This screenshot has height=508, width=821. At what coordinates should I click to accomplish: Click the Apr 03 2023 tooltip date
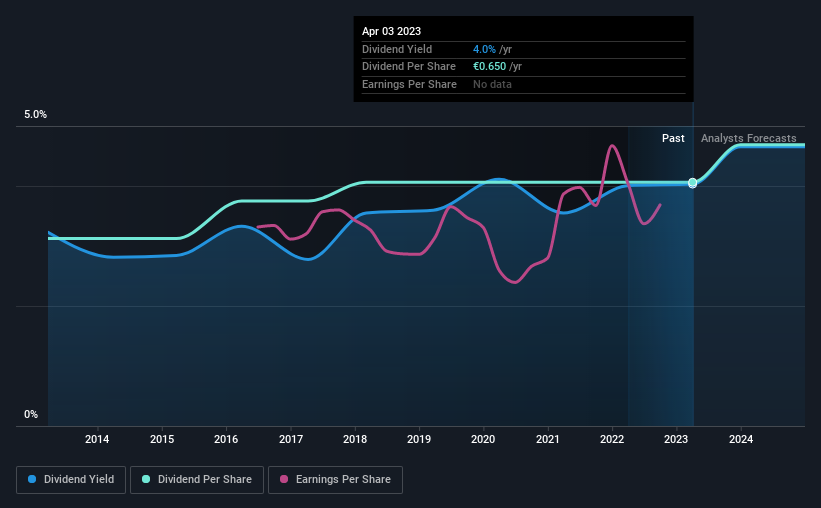pyautogui.click(x=391, y=31)
